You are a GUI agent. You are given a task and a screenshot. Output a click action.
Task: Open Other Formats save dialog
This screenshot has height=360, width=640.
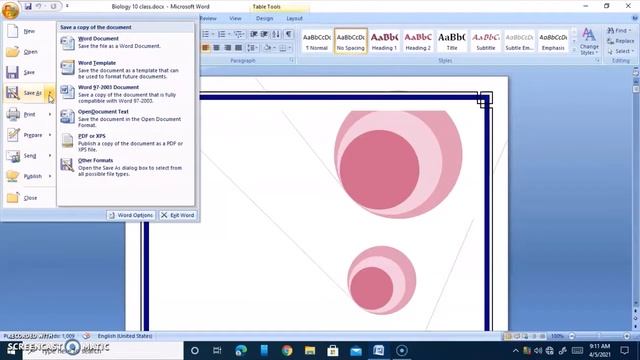126,167
